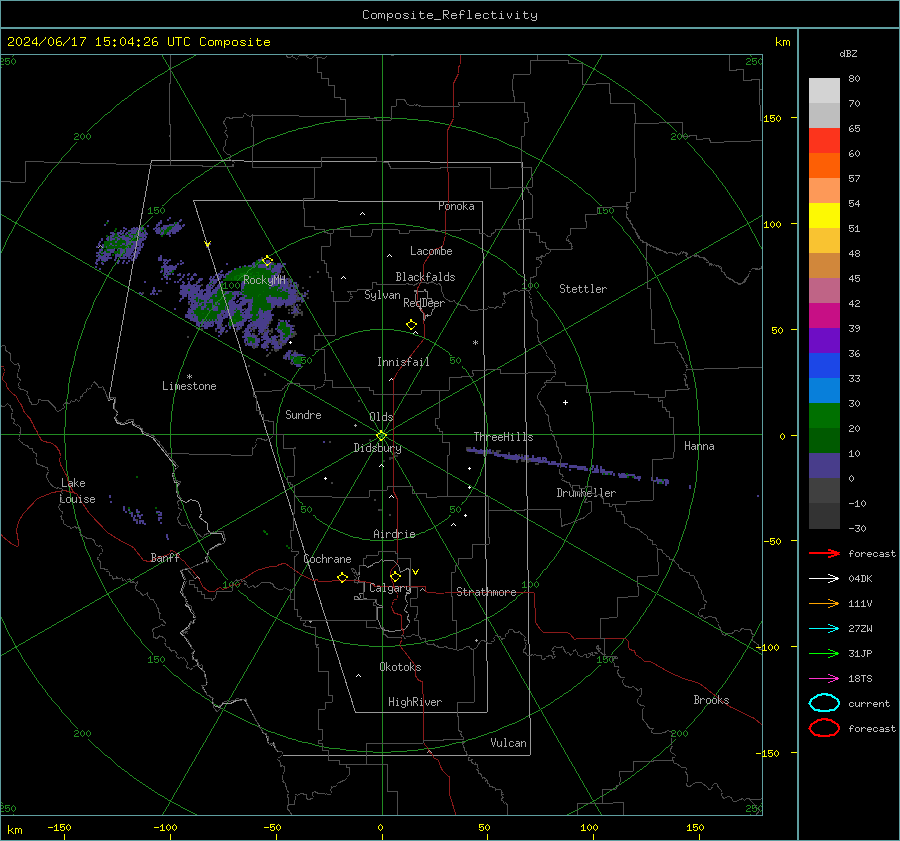The width and height of the screenshot is (900, 841).
Task: Click the cyan 27ZW arrow icon
Action: point(824,629)
